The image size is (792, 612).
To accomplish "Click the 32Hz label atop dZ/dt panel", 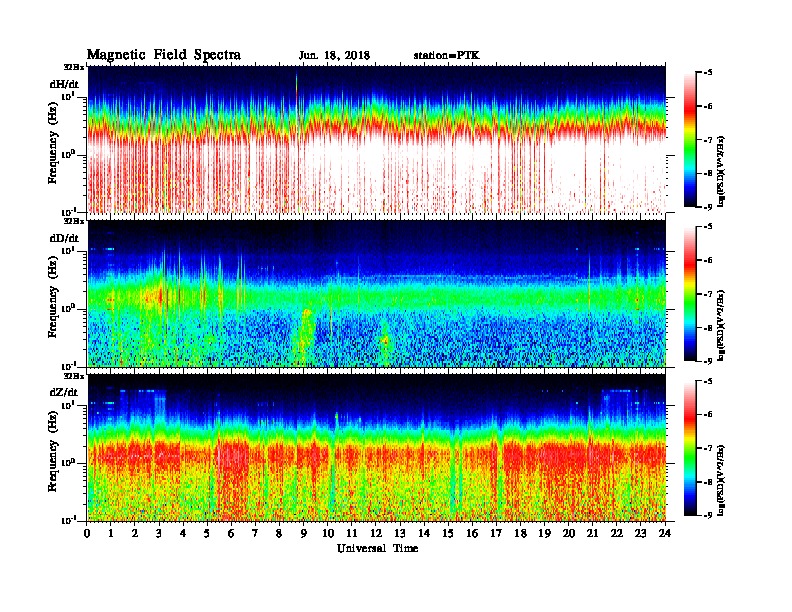I will pyautogui.click(x=74, y=375).
